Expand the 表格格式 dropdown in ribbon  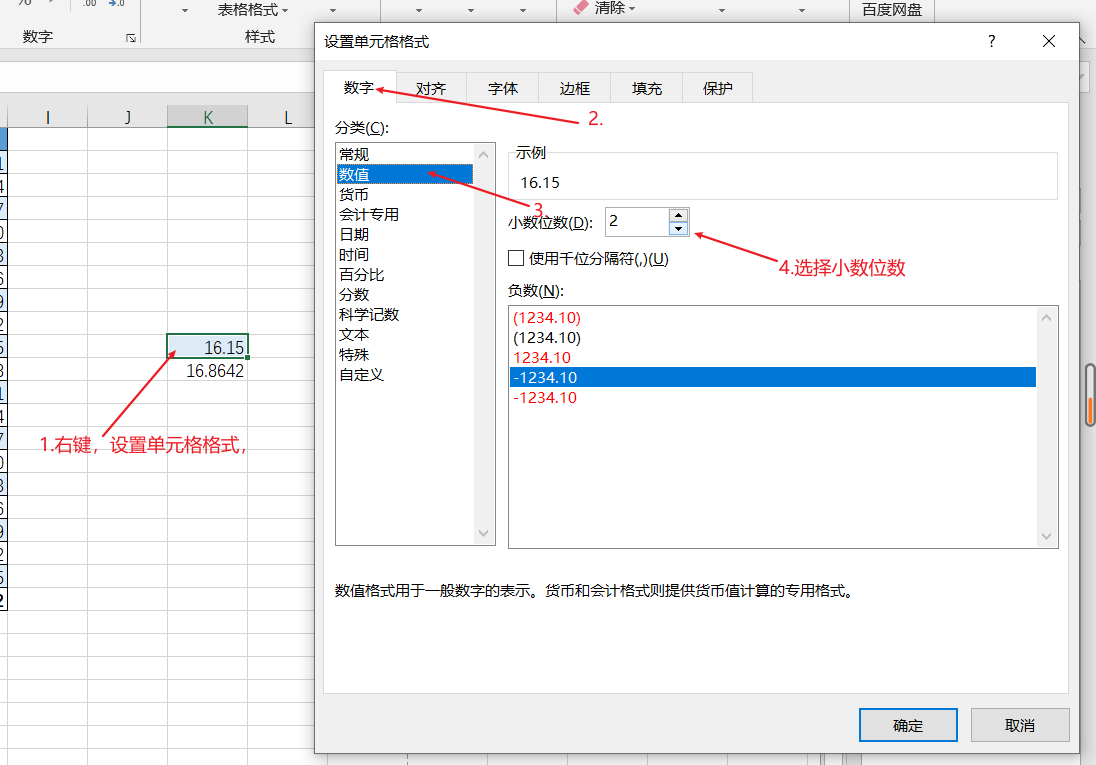click(x=253, y=10)
